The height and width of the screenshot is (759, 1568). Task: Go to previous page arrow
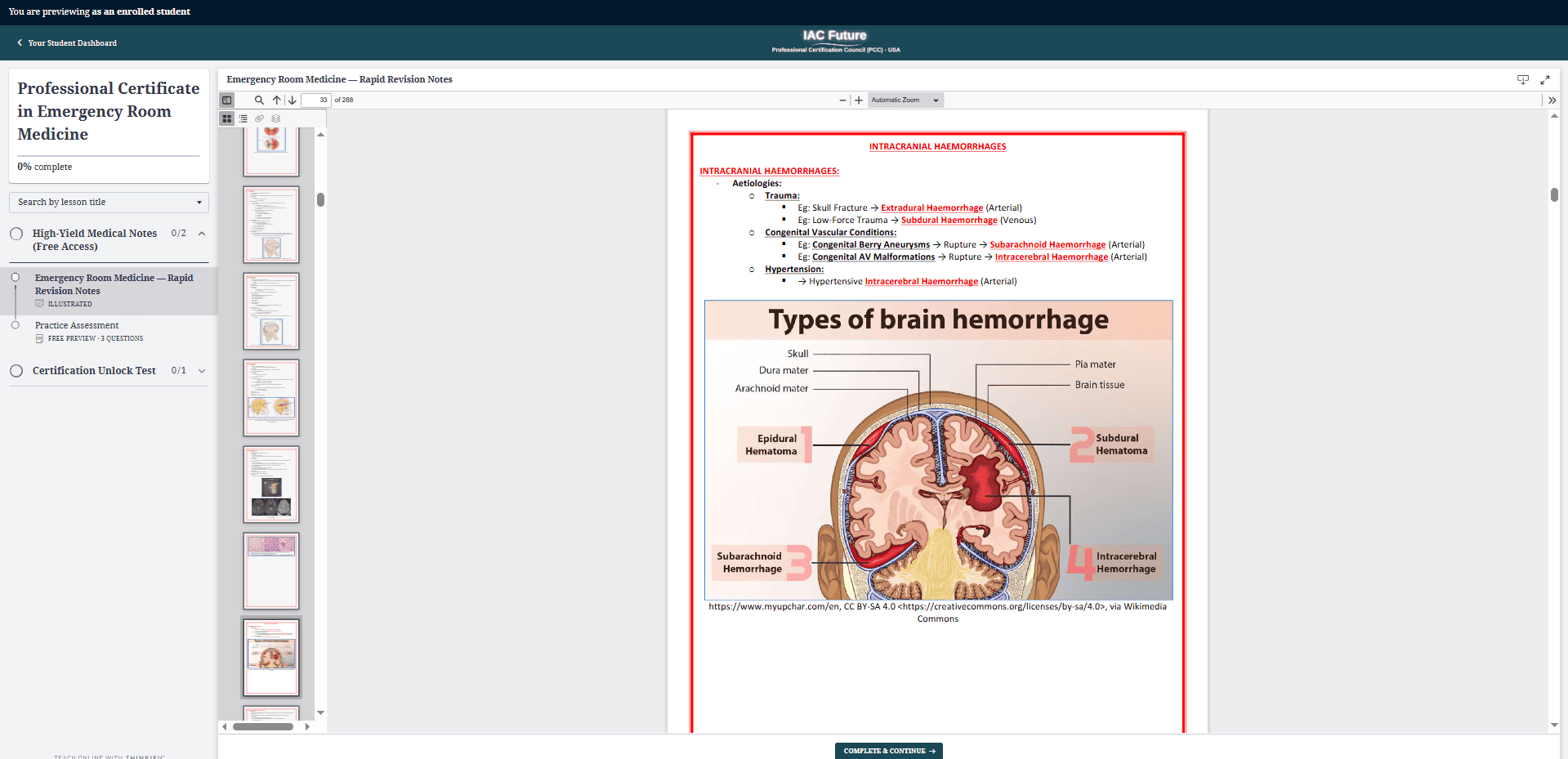pos(277,100)
